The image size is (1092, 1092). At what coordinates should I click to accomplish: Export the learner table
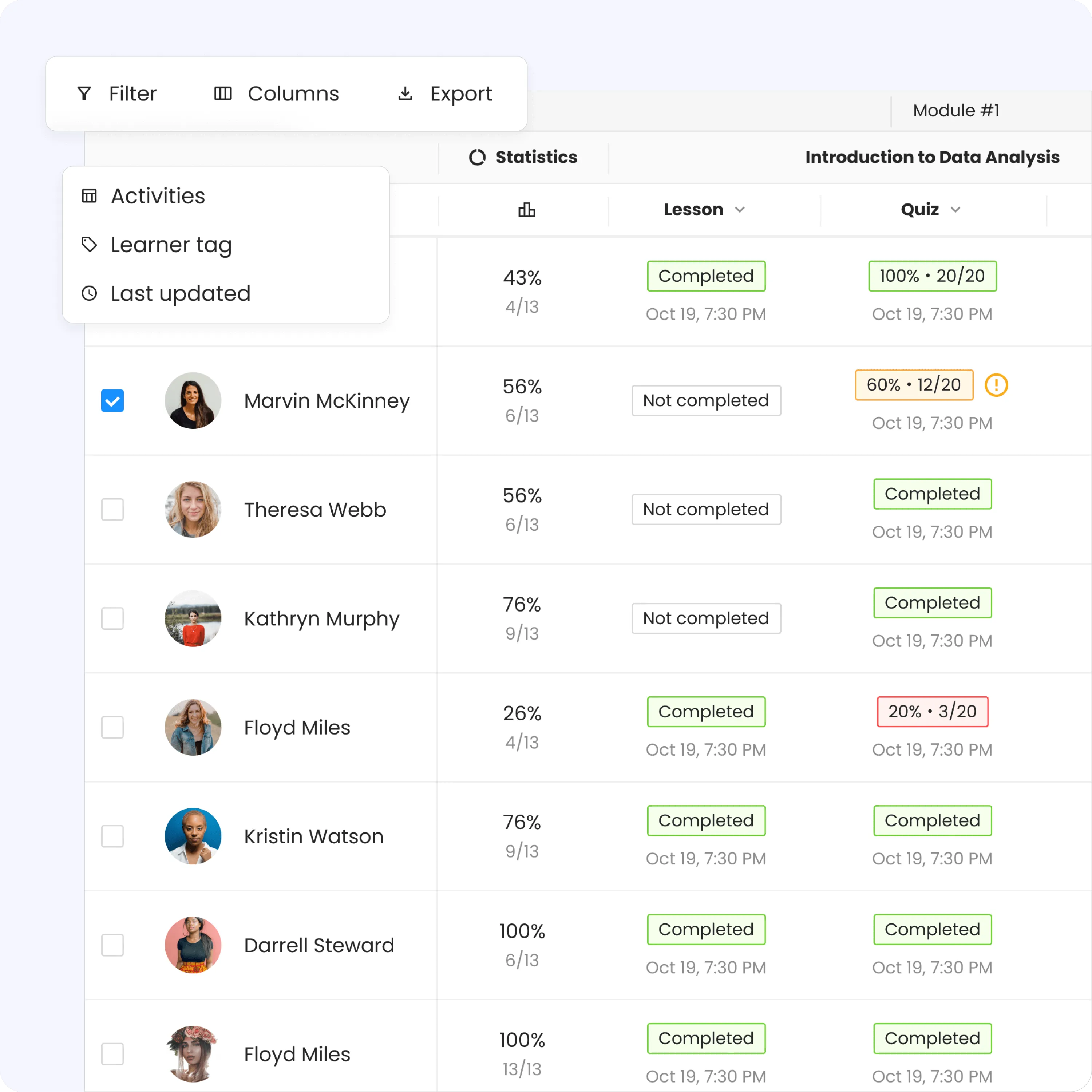coord(446,94)
